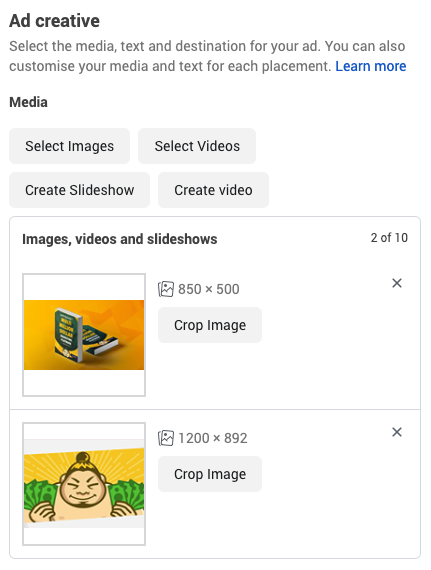Open Select Videos

click(197, 146)
